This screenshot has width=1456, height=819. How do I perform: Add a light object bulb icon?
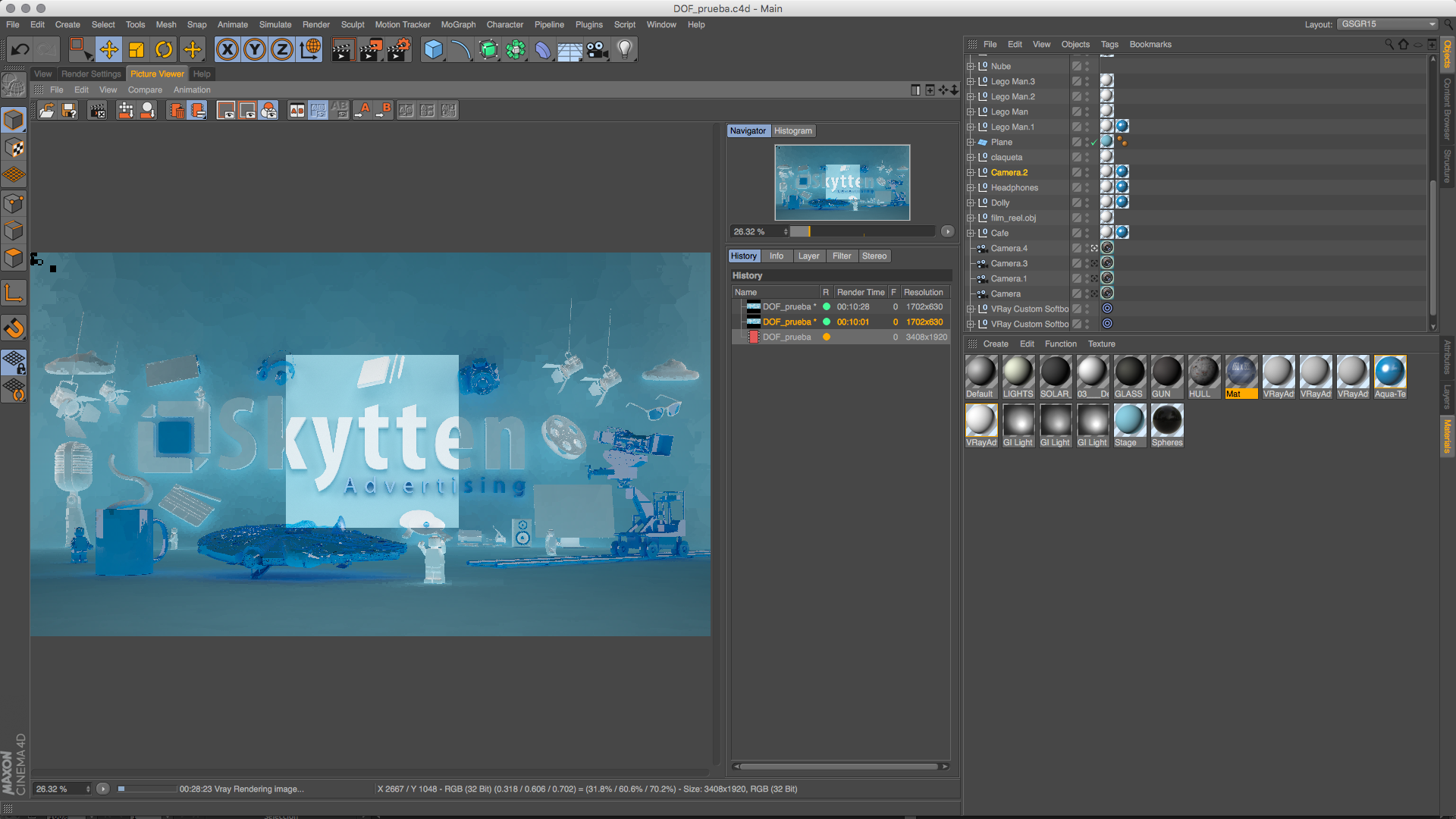625,50
